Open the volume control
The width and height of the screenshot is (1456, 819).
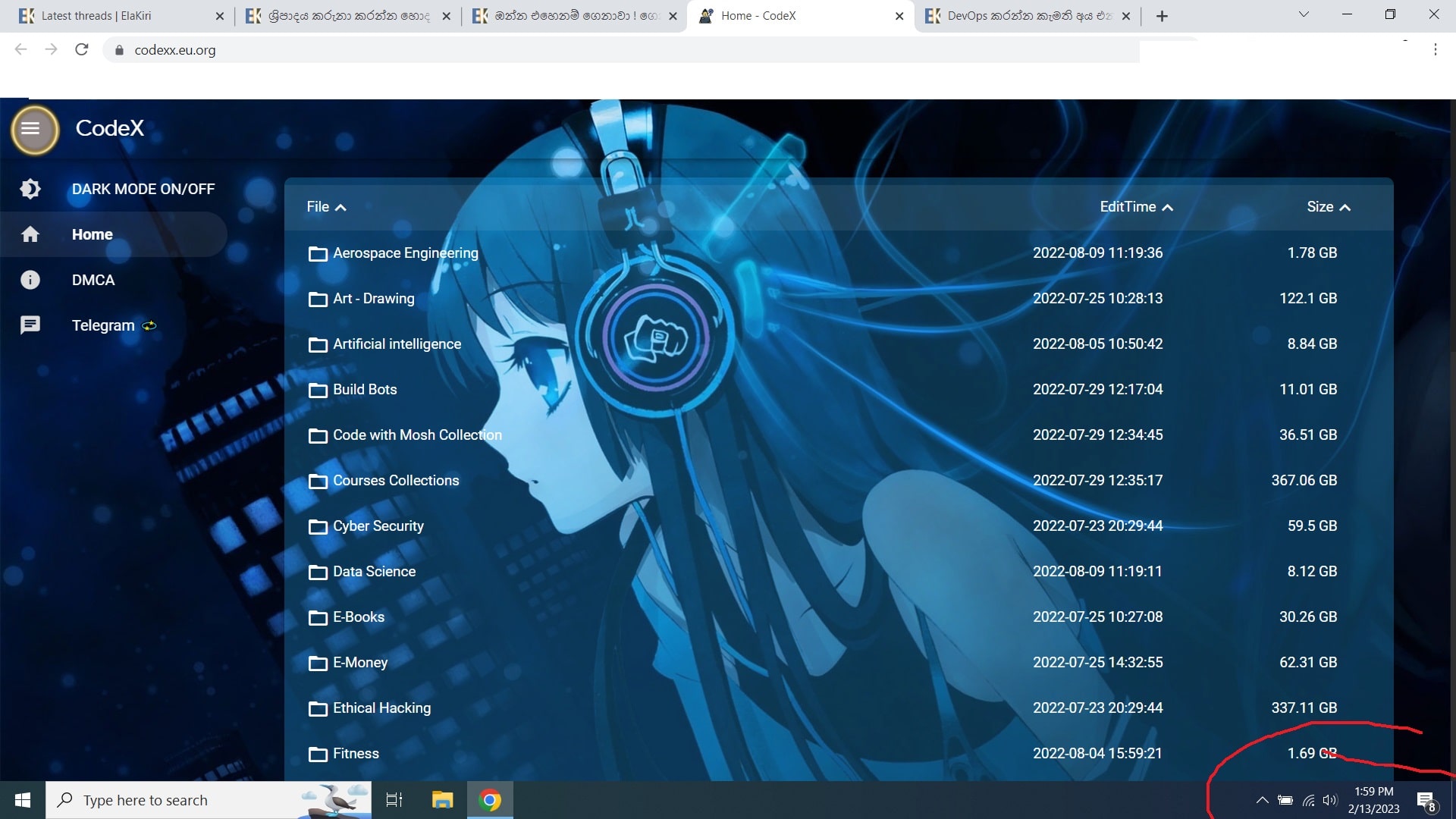click(x=1330, y=800)
